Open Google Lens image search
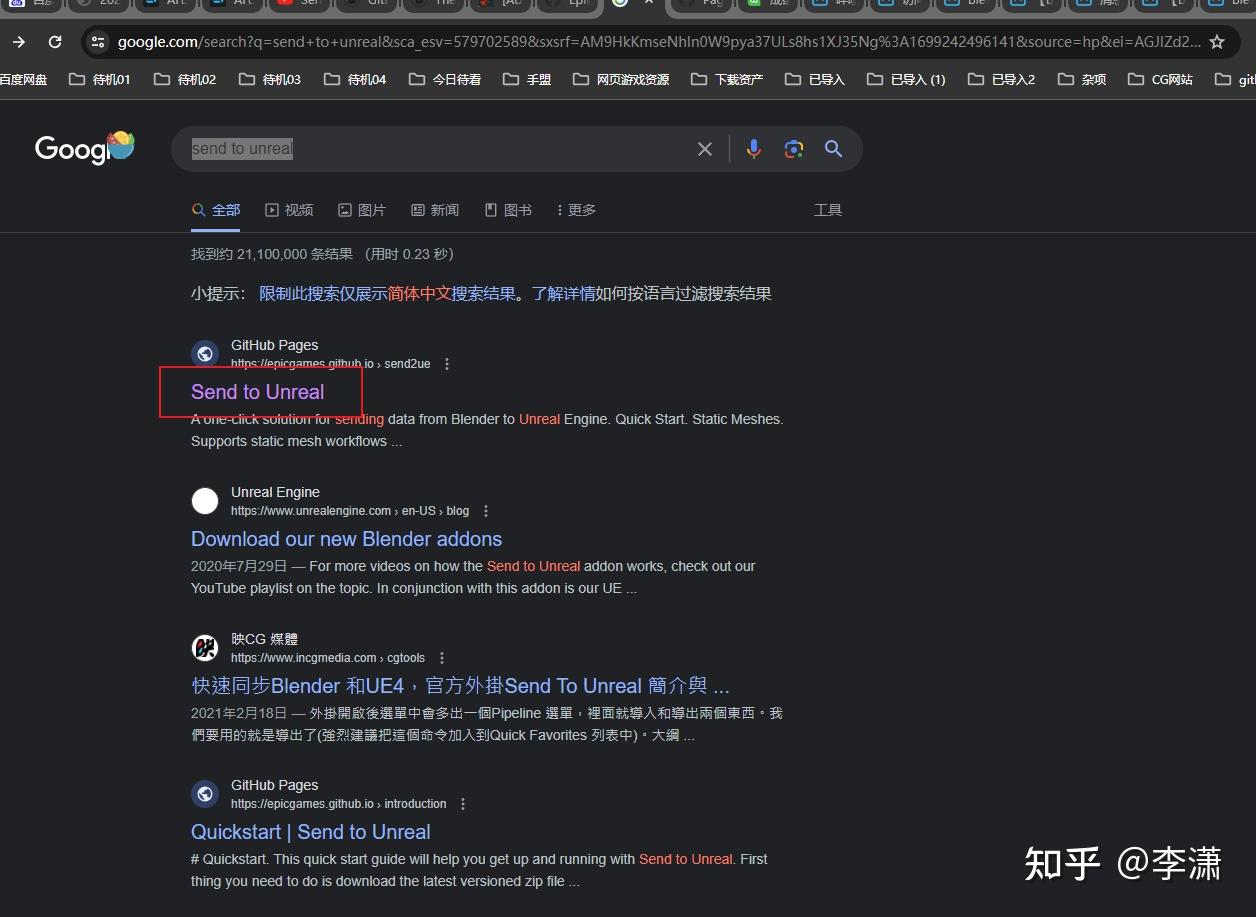This screenshot has width=1256, height=917. pyautogui.click(x=793, y=148)
